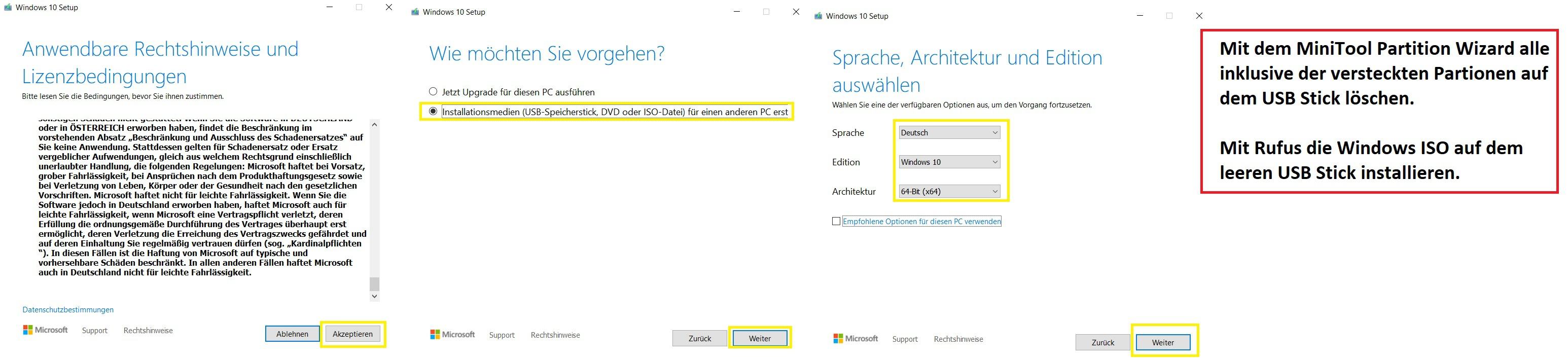1568x358 pixels.
Task: Click Zurück in language selection window
Action: click(x=1102, y=342)
